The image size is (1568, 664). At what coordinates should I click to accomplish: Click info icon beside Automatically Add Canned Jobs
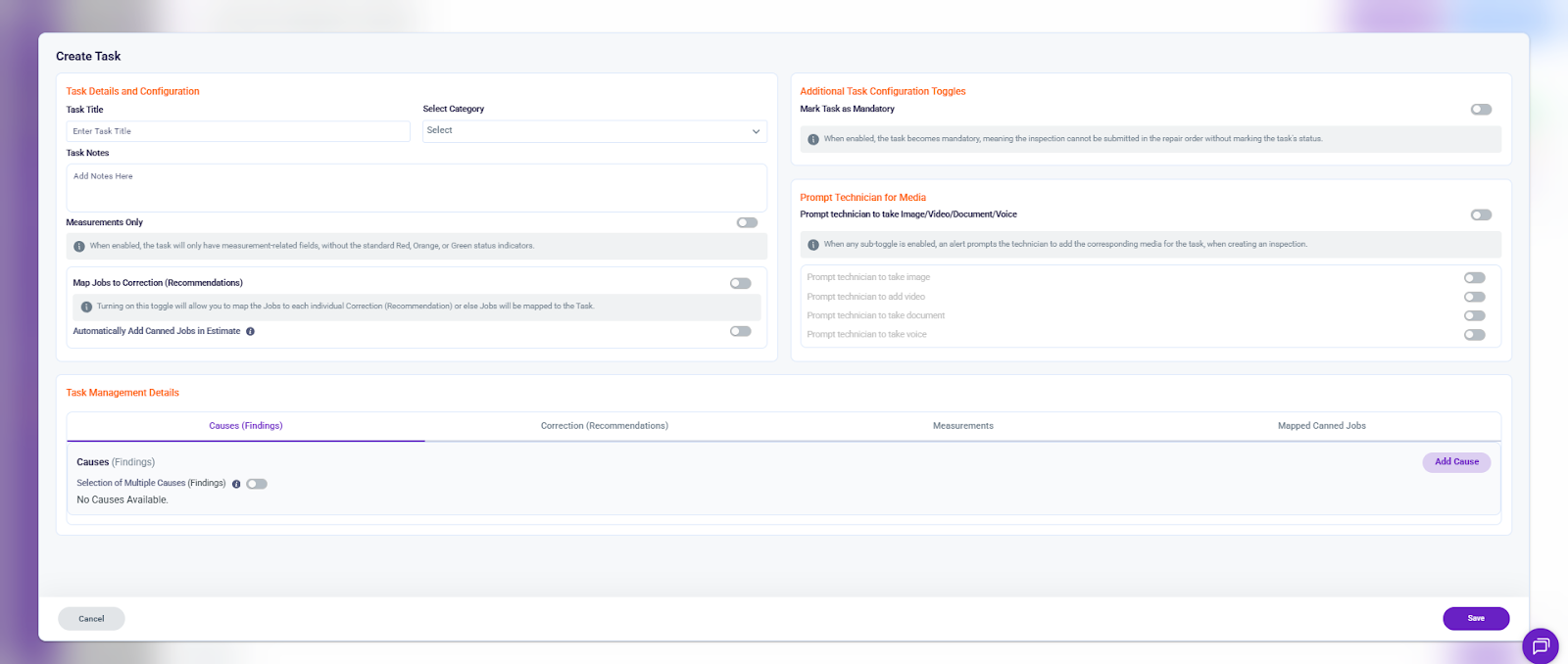pos(250,332)
